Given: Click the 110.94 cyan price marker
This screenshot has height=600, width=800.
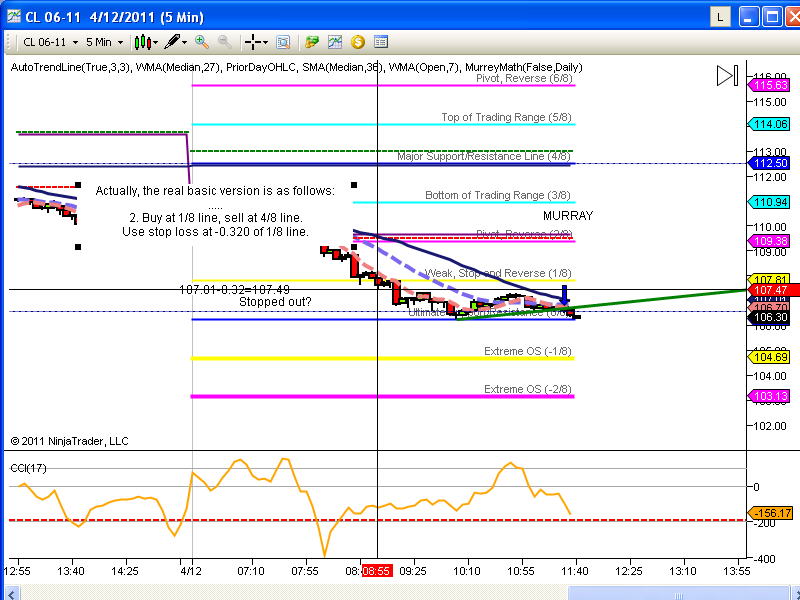Looking at the screenshot, I should 769,202.
